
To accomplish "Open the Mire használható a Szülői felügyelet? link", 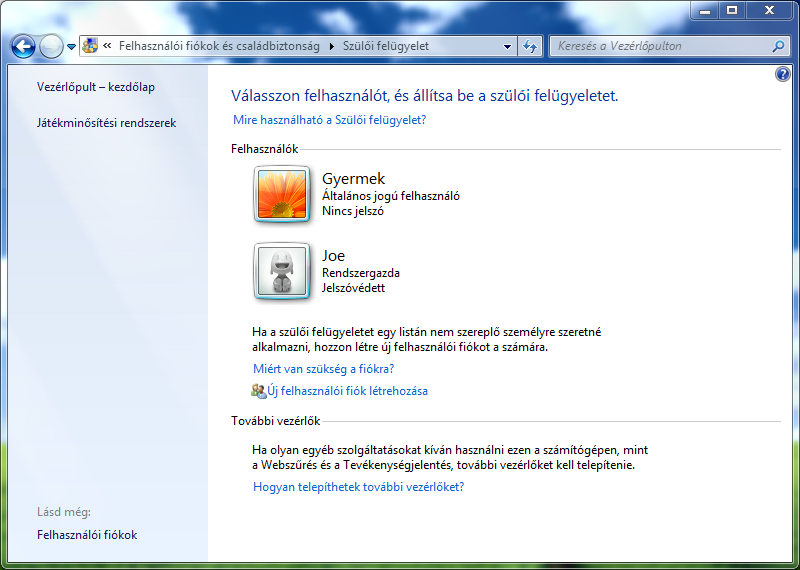I will point(330,120).
